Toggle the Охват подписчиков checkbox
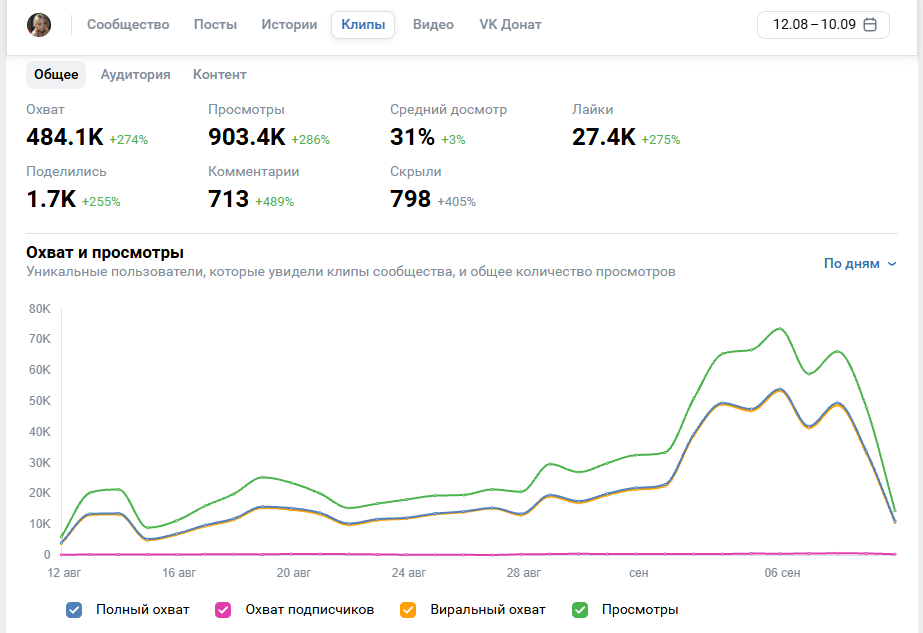 point(223,610)
